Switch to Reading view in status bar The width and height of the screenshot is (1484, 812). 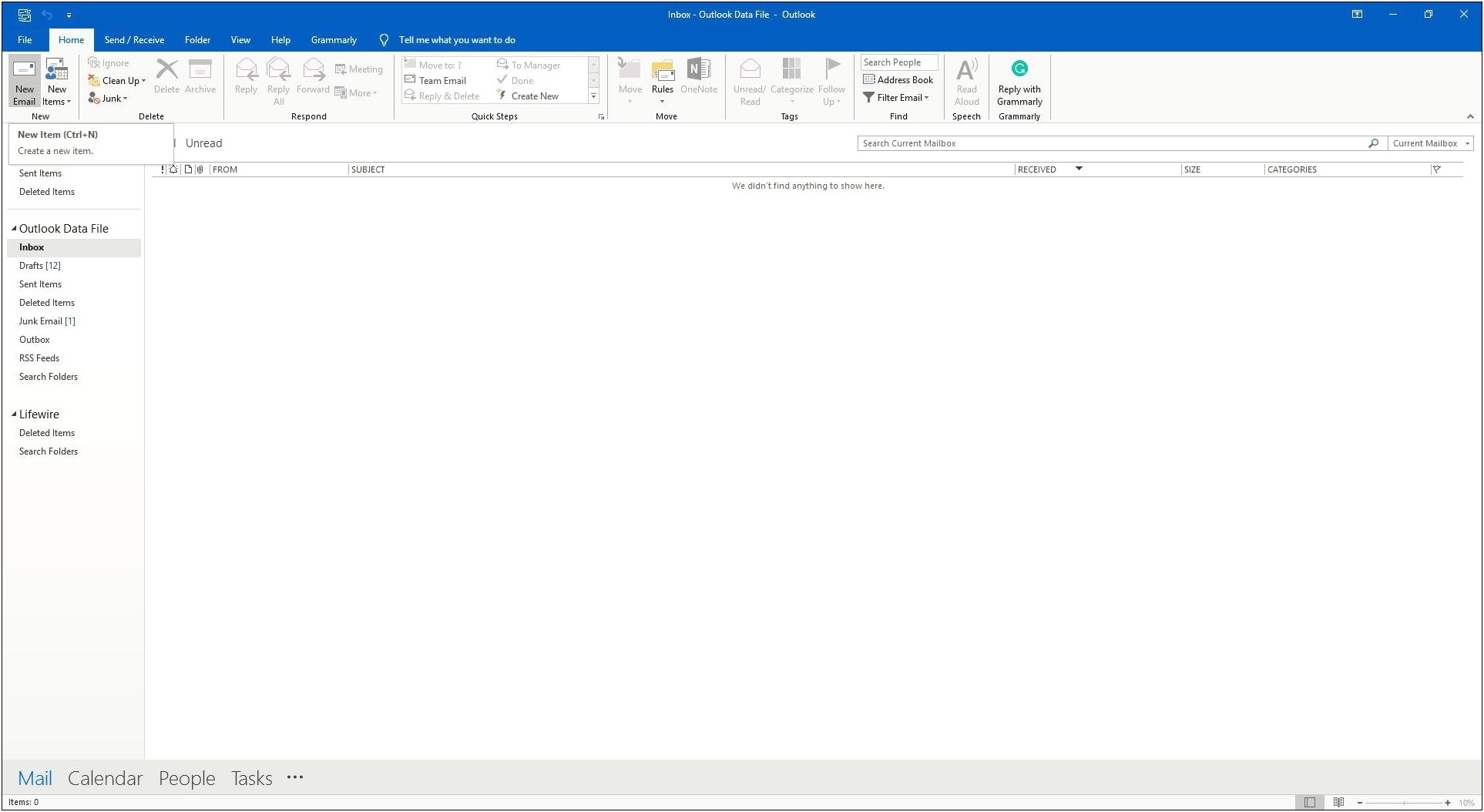coord(1339,803)
